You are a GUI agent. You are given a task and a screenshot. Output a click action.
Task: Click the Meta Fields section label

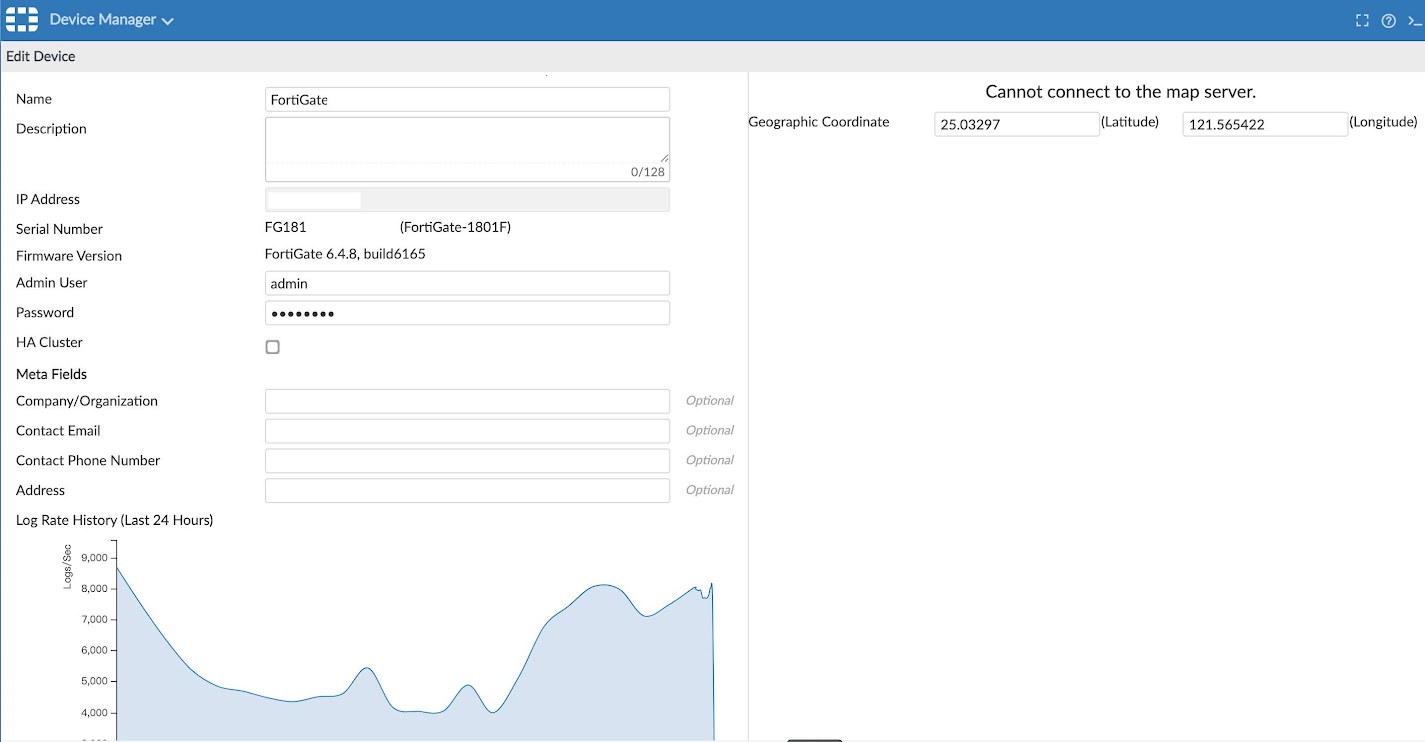click(x=52, y=374)
